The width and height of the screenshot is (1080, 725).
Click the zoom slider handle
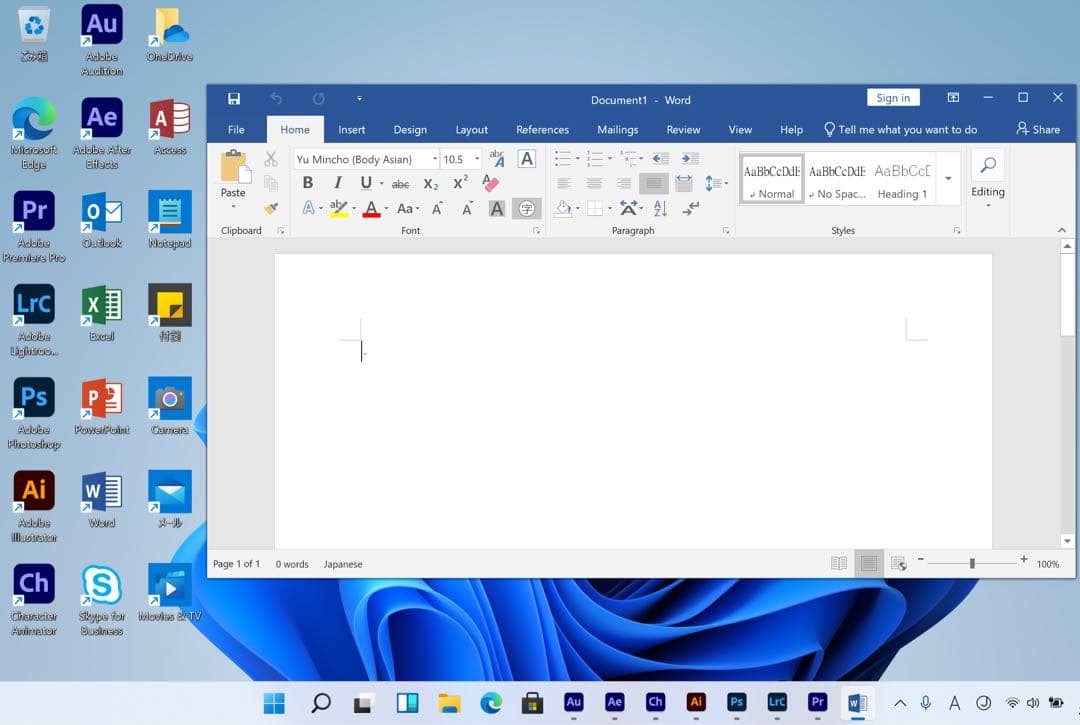pos(972,564)
